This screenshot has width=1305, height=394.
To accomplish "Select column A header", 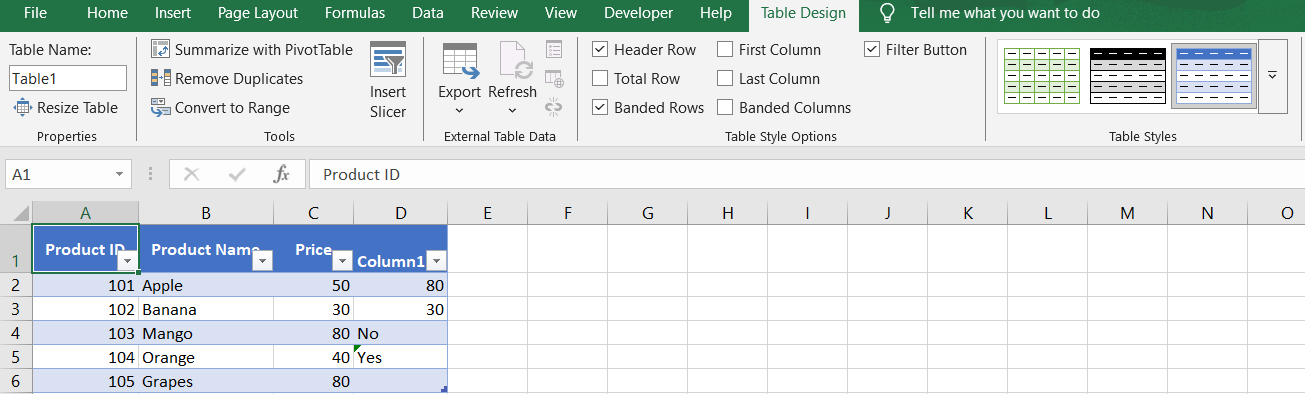I will click(x=85, y=213).
